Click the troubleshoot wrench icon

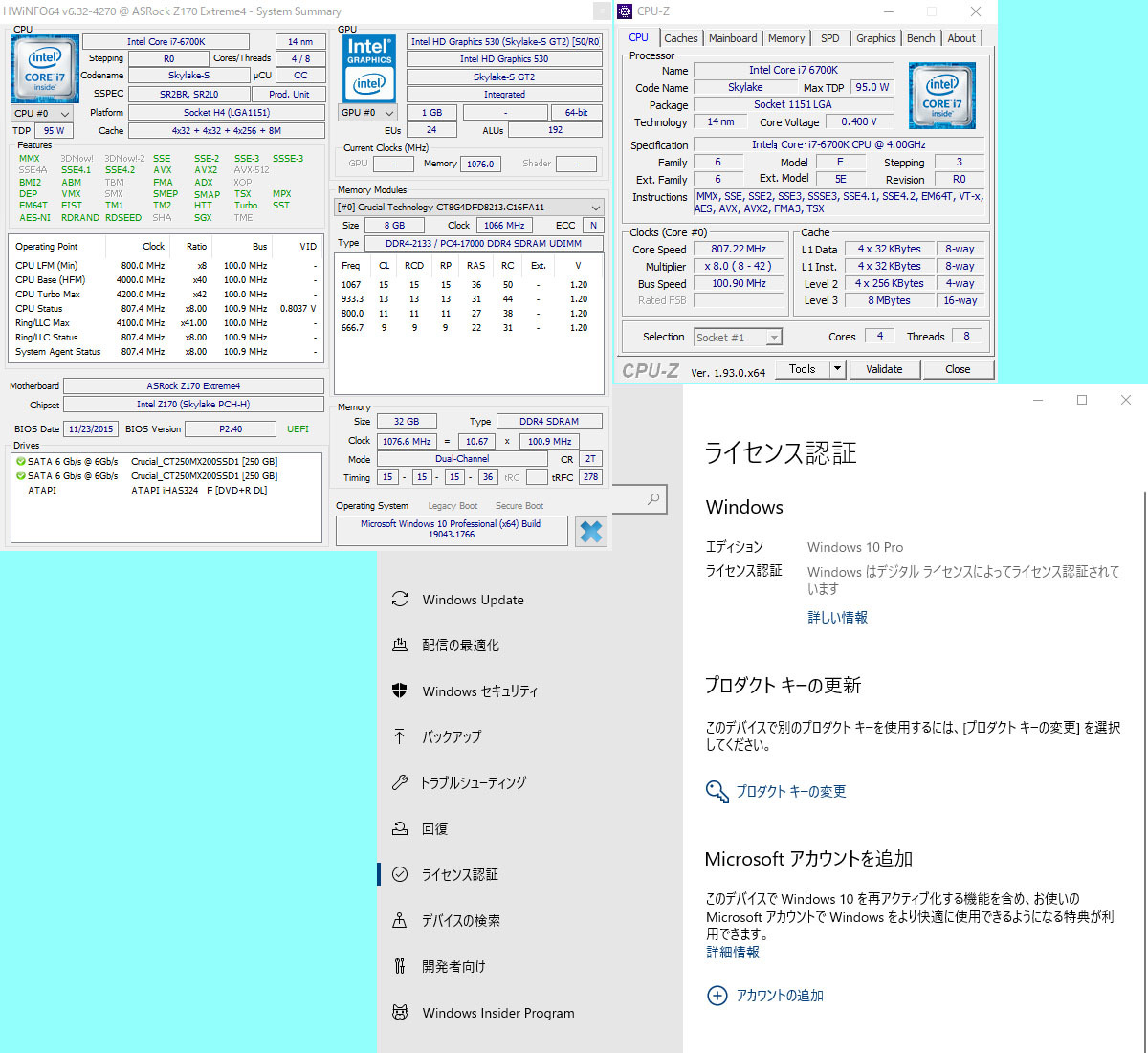[400, 782]
